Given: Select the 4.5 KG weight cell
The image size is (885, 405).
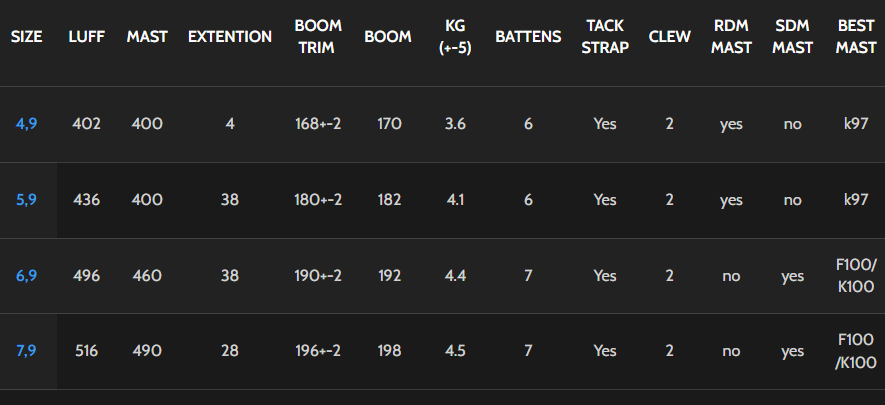Looking at the screenshot, I should 455,351.
